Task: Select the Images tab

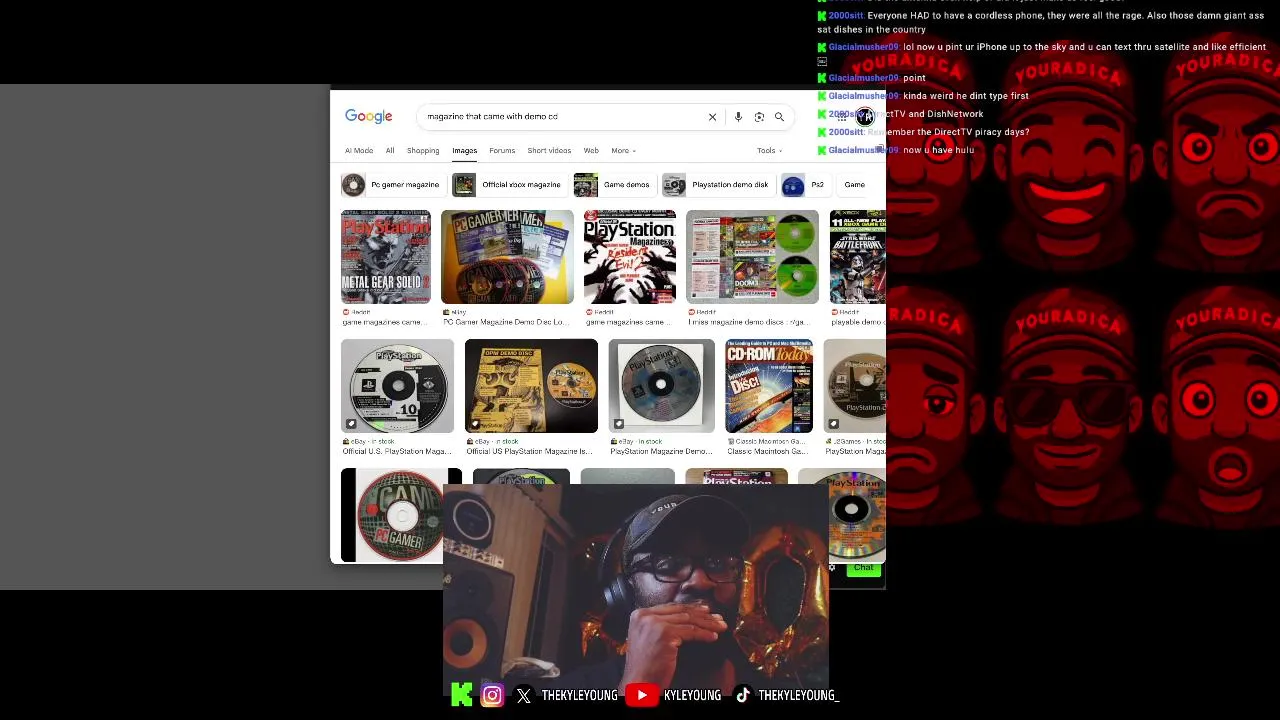Action: pos(464,150)
